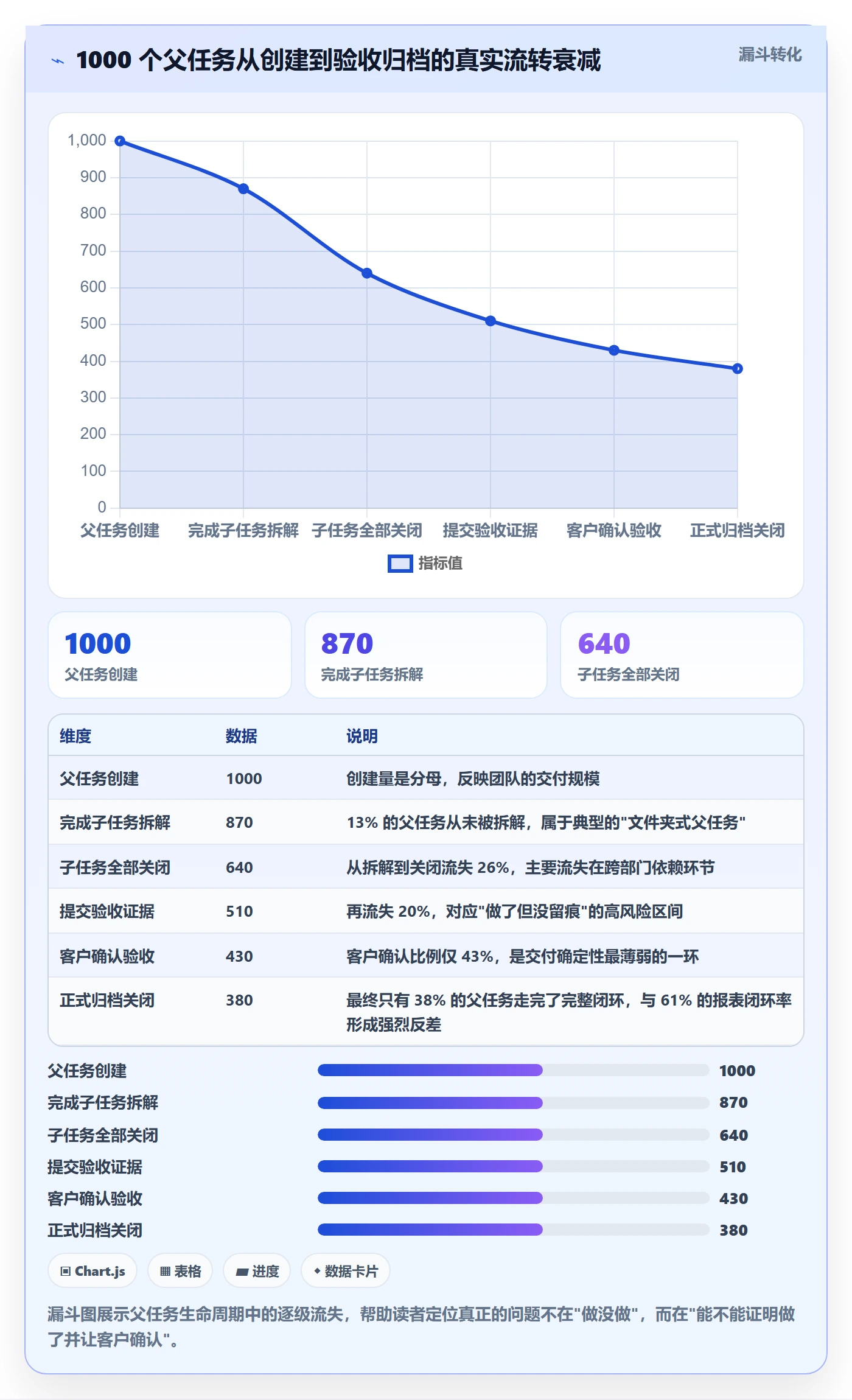Click the 数据 column header
This screenshot has height=1400, width=852.
(x=242, y=736)
